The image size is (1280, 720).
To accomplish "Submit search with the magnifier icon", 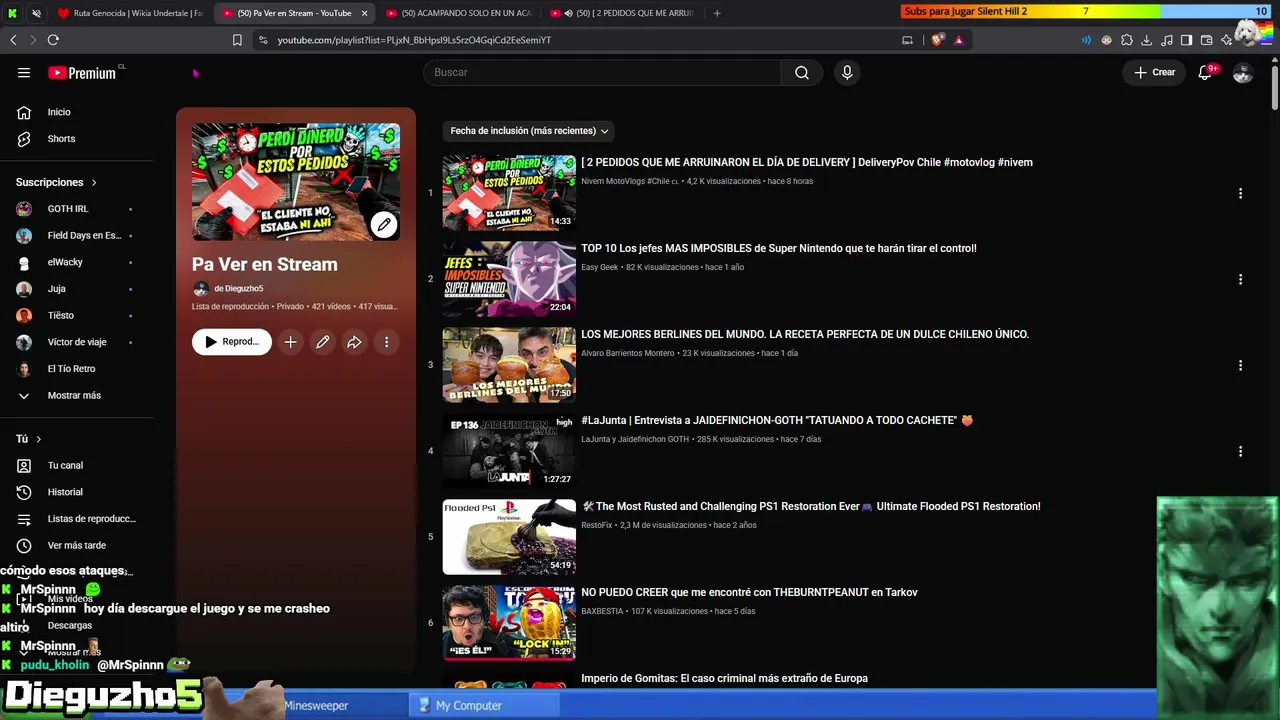I will pos(802,73).
